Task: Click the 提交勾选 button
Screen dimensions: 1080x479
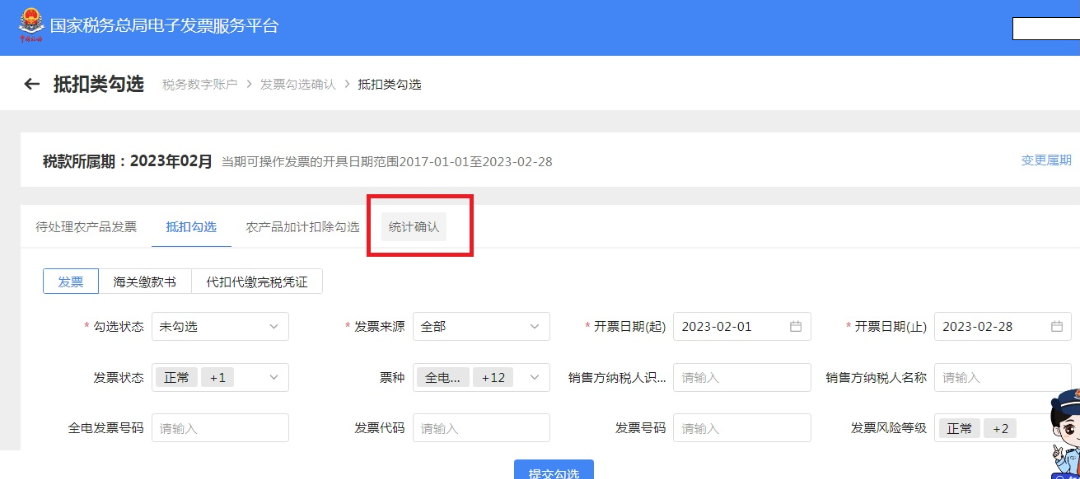Action: (554, 470)
